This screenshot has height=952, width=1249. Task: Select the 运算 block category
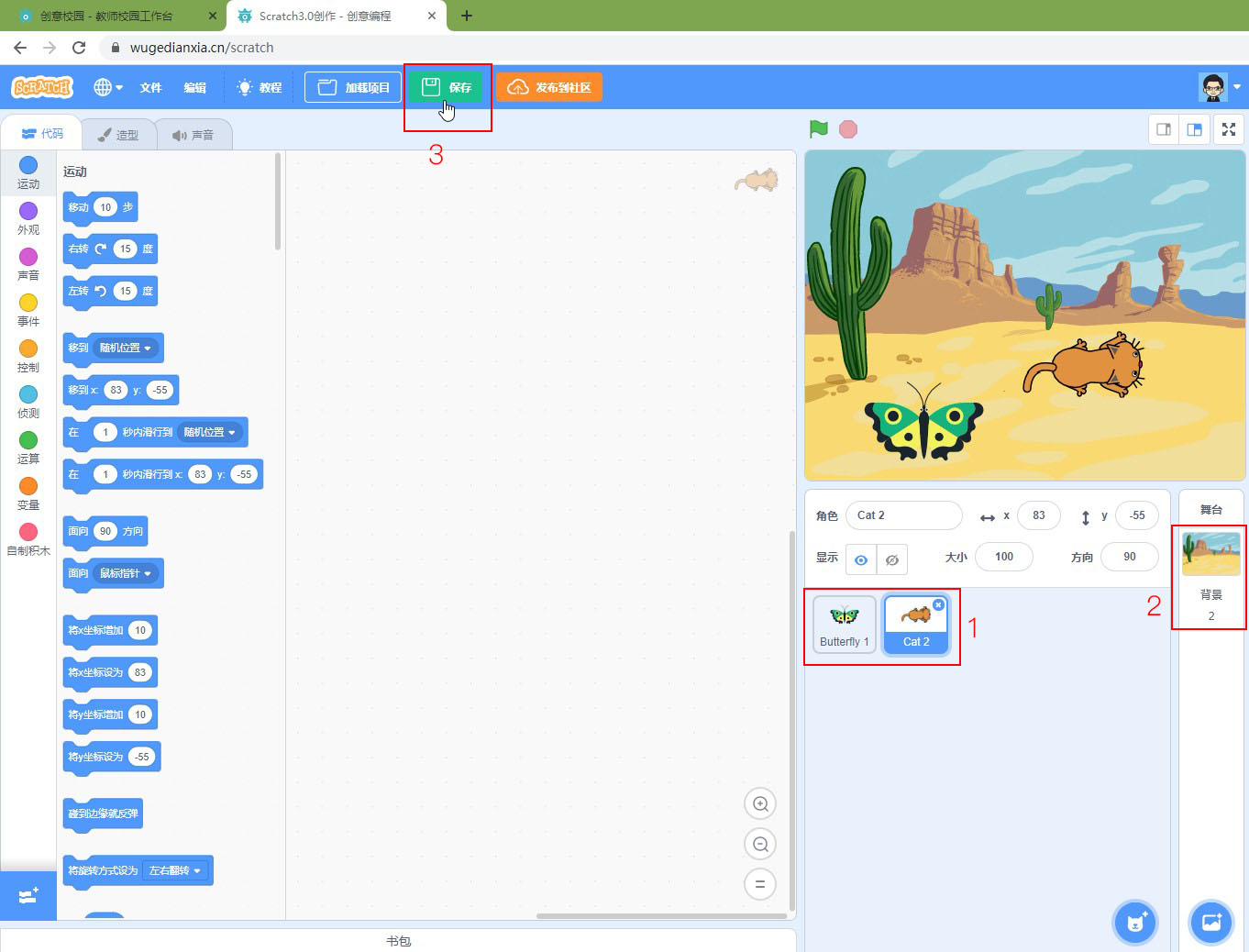coord(28,448)
